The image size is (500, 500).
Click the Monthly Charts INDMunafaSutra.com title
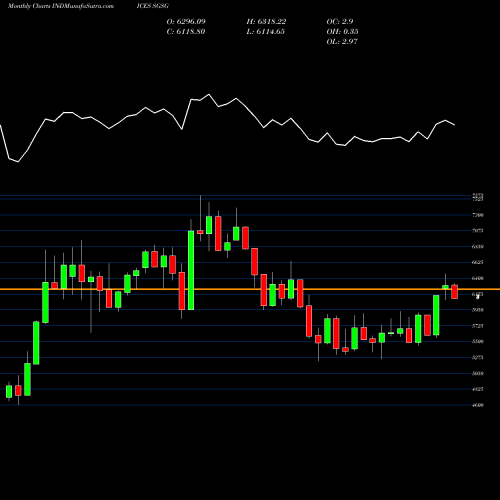[x=61, y=6]
